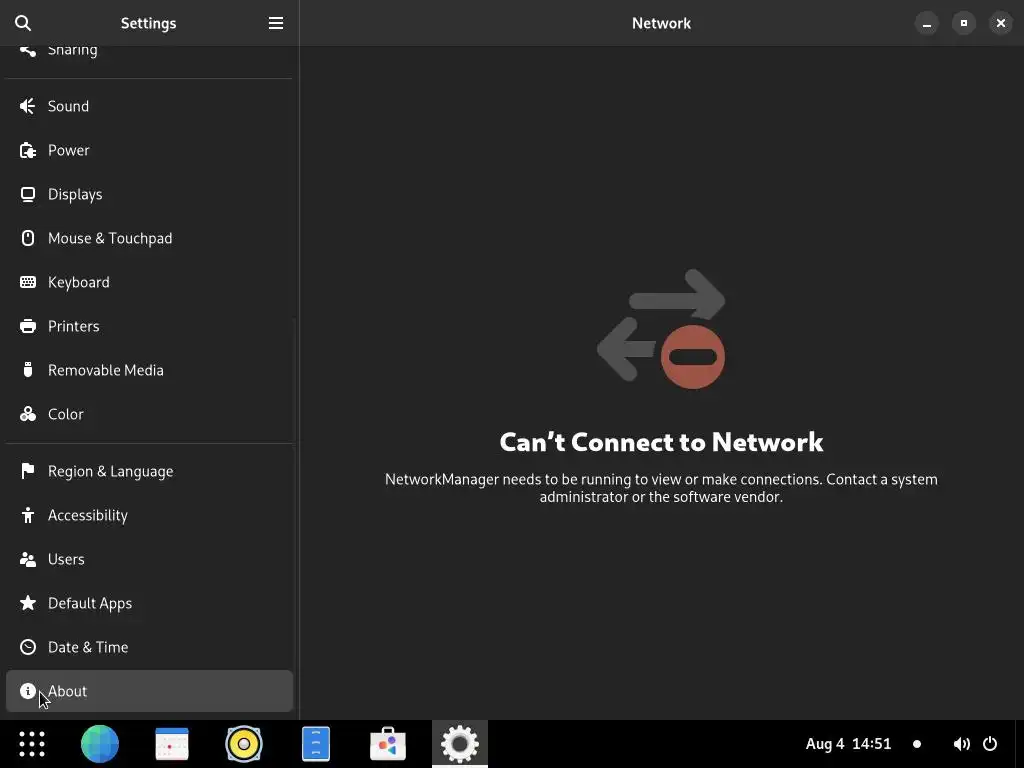Open the Color settings entry

coord(149,414)
